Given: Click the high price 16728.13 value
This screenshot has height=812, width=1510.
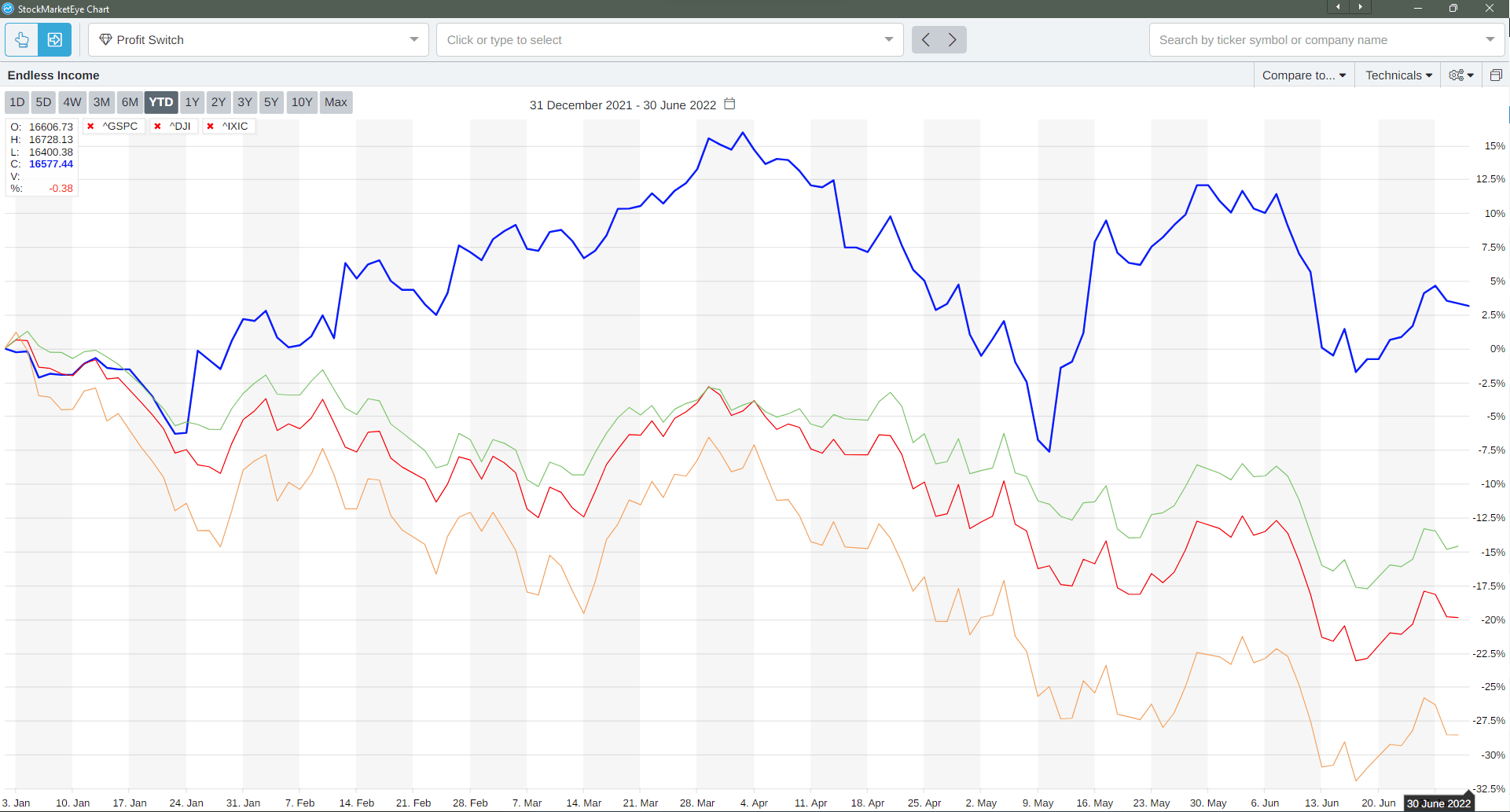Looking at the screenshot, I should (51, 139).
